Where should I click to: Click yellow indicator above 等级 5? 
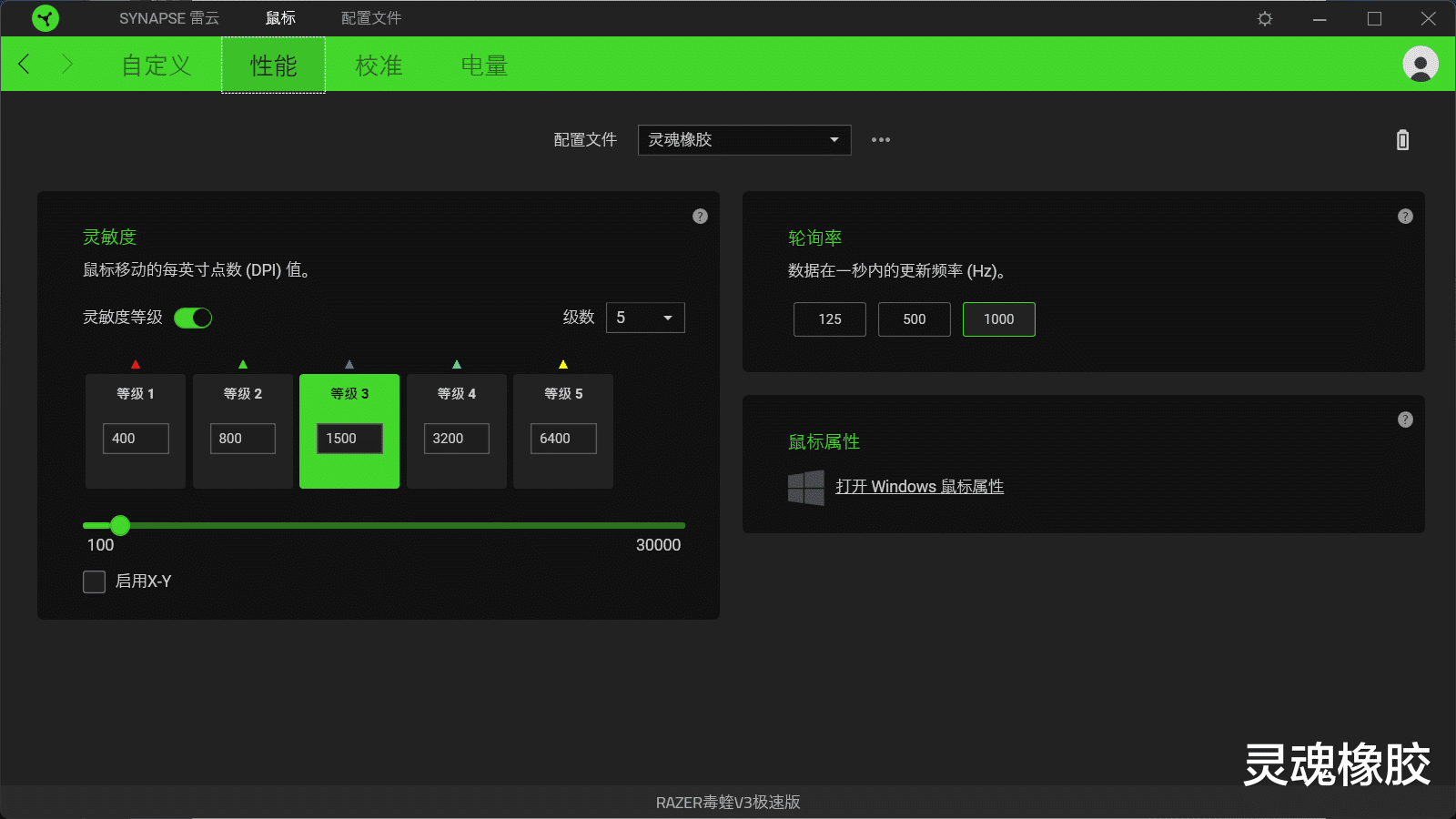(x=563, y=364)
